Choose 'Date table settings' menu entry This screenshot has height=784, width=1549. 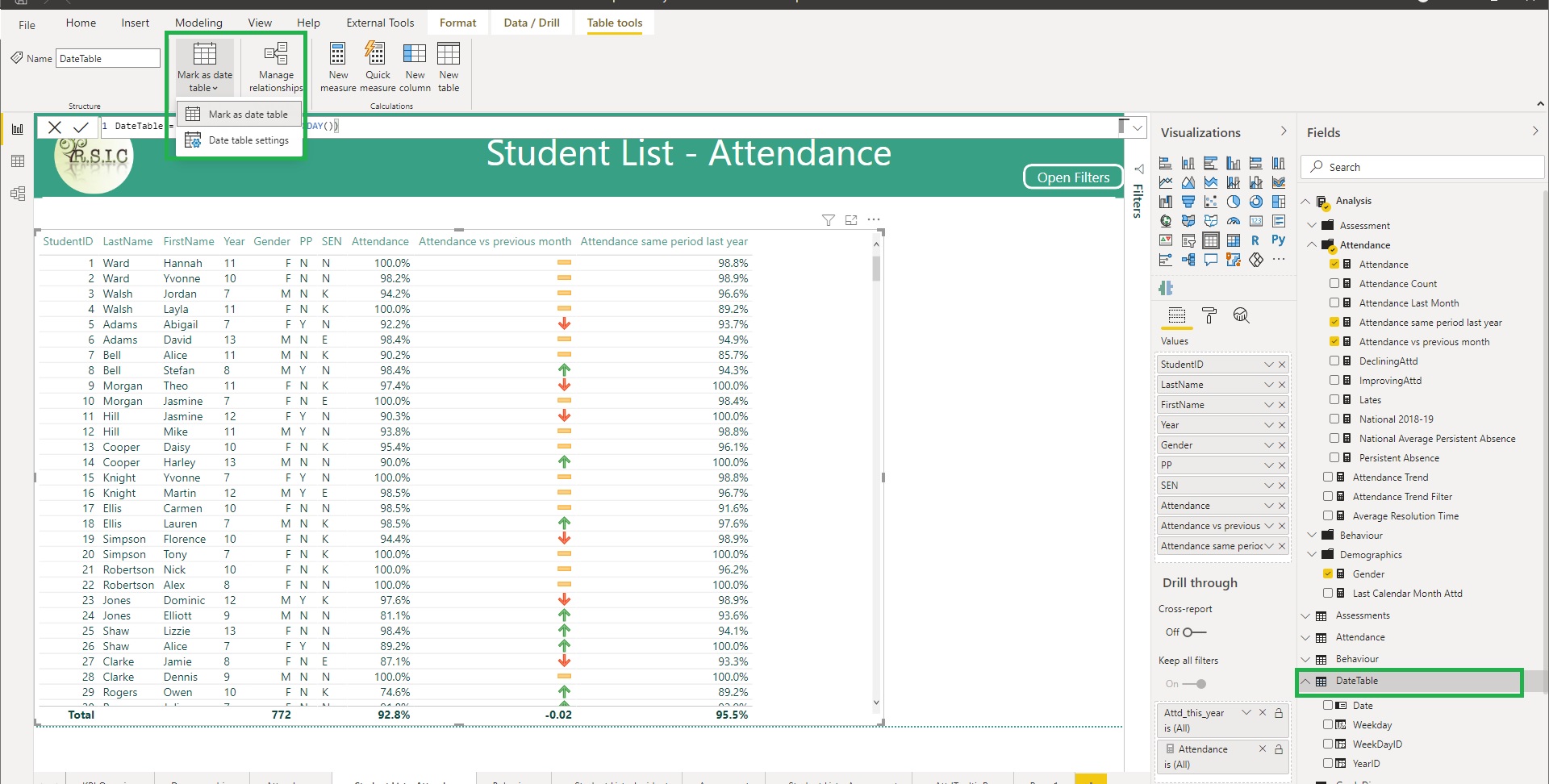click(x=239, y=140)
